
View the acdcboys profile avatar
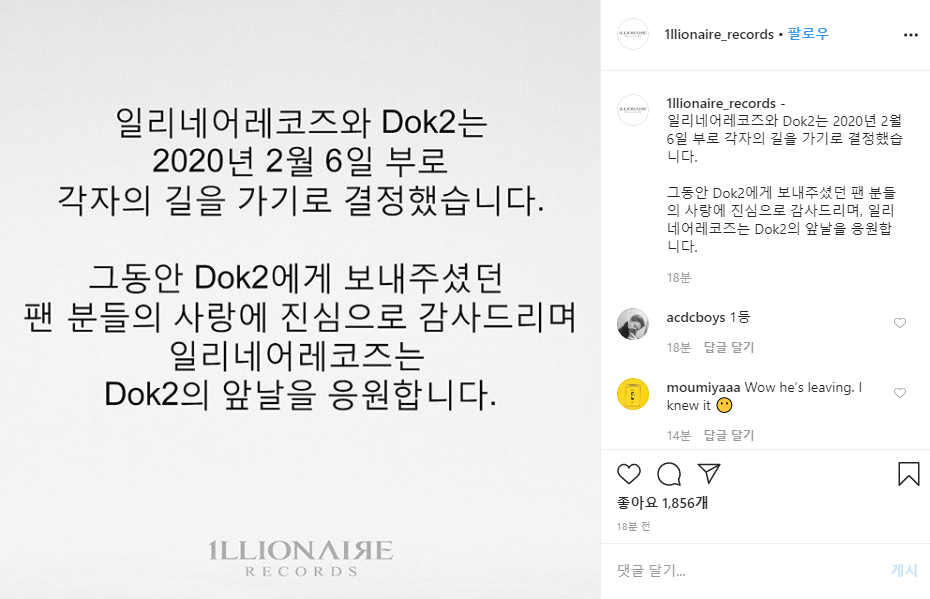633,324
